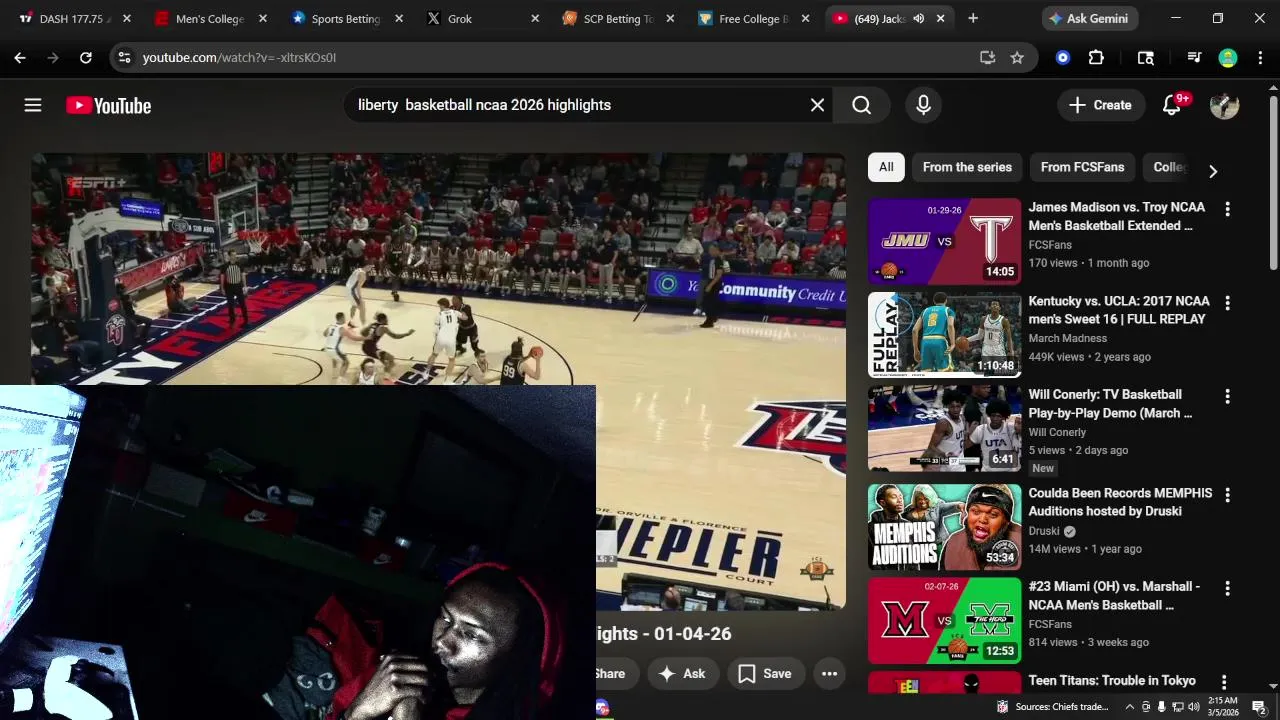The width and height of the screenshot is (1280, 720).
Task: Start voice search with the microphone icon
Action: point(923,105)
